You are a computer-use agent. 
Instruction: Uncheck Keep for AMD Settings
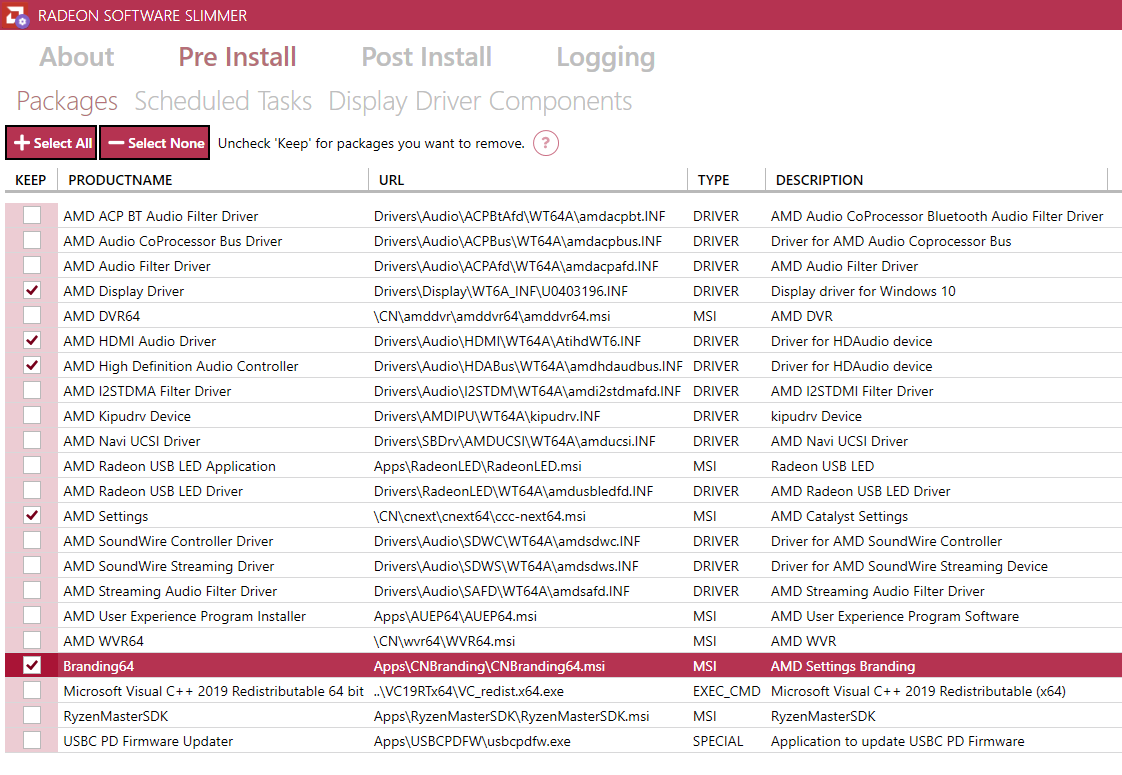31,515
